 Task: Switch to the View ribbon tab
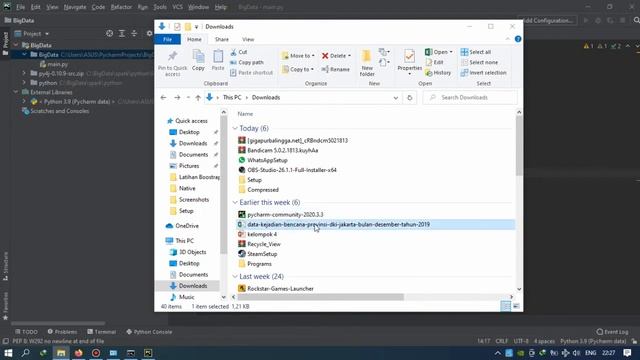248,39
